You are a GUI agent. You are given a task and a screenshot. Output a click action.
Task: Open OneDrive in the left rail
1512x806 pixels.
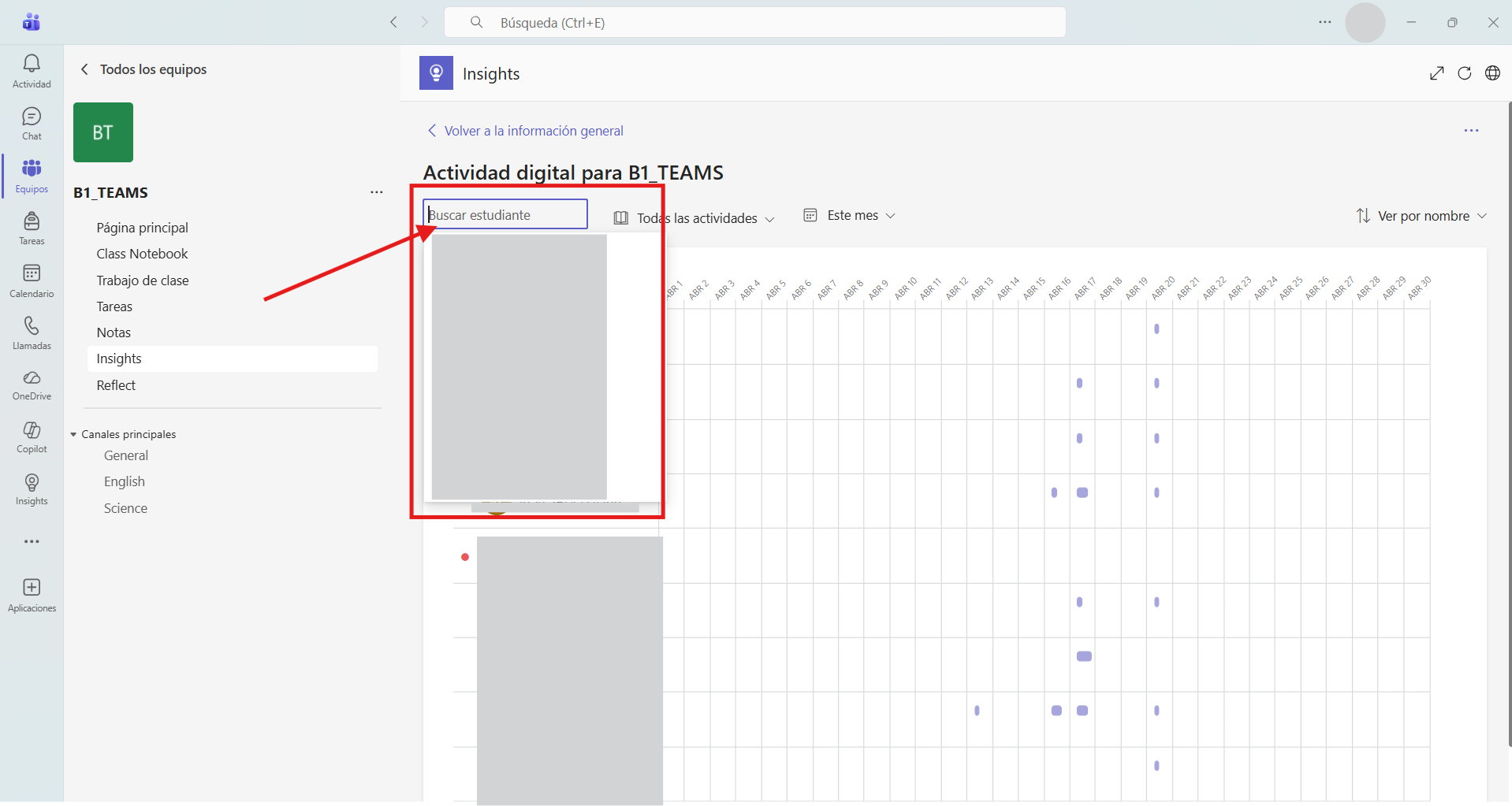click(32, 385)
